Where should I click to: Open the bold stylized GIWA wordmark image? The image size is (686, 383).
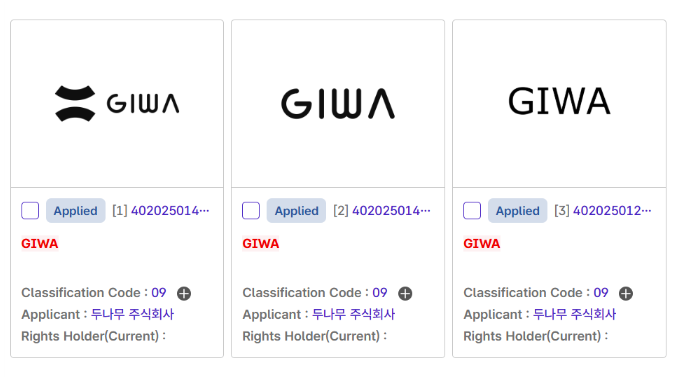338,104
